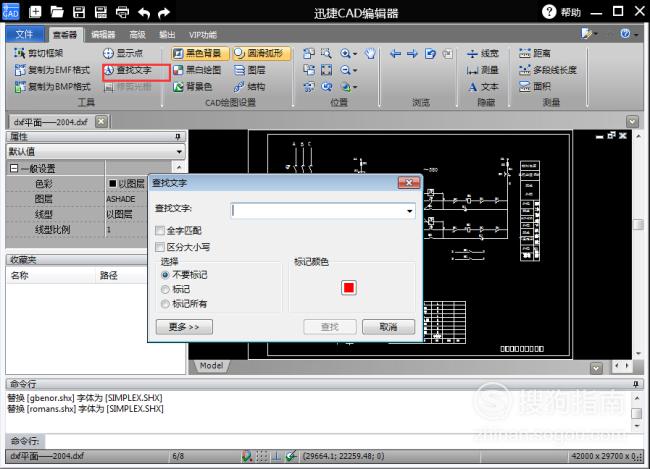Viewport: 650px width, 469px height.
Task: Save the drawing with the Save icon
Action: (x=79, y=12)
